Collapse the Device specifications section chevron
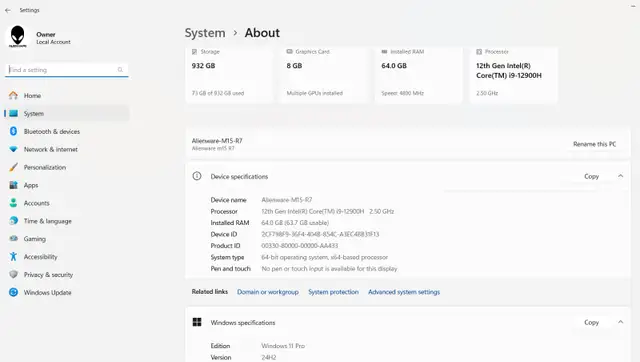The image size is (640, 362). [620, 176]
